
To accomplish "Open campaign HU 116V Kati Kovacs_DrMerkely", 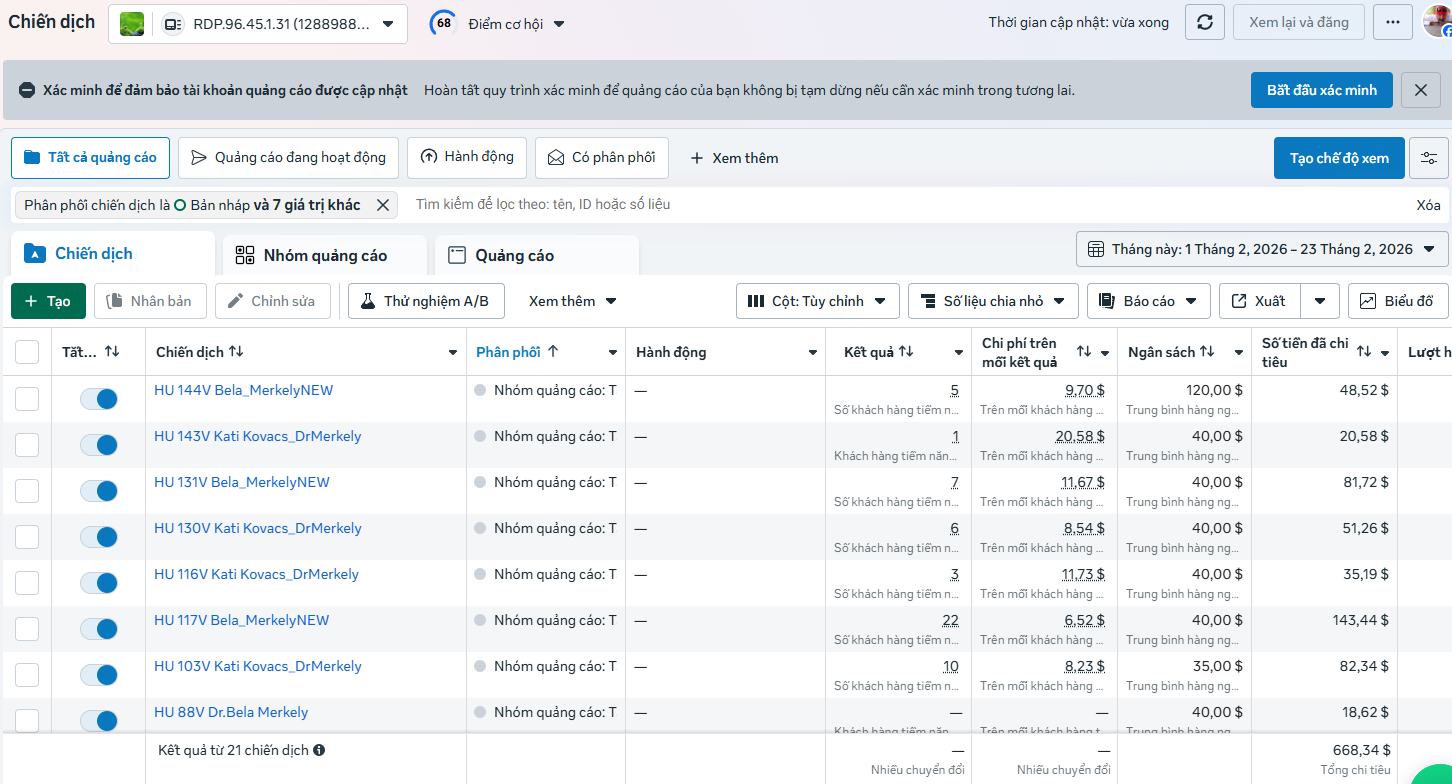I will click(256, 574).
